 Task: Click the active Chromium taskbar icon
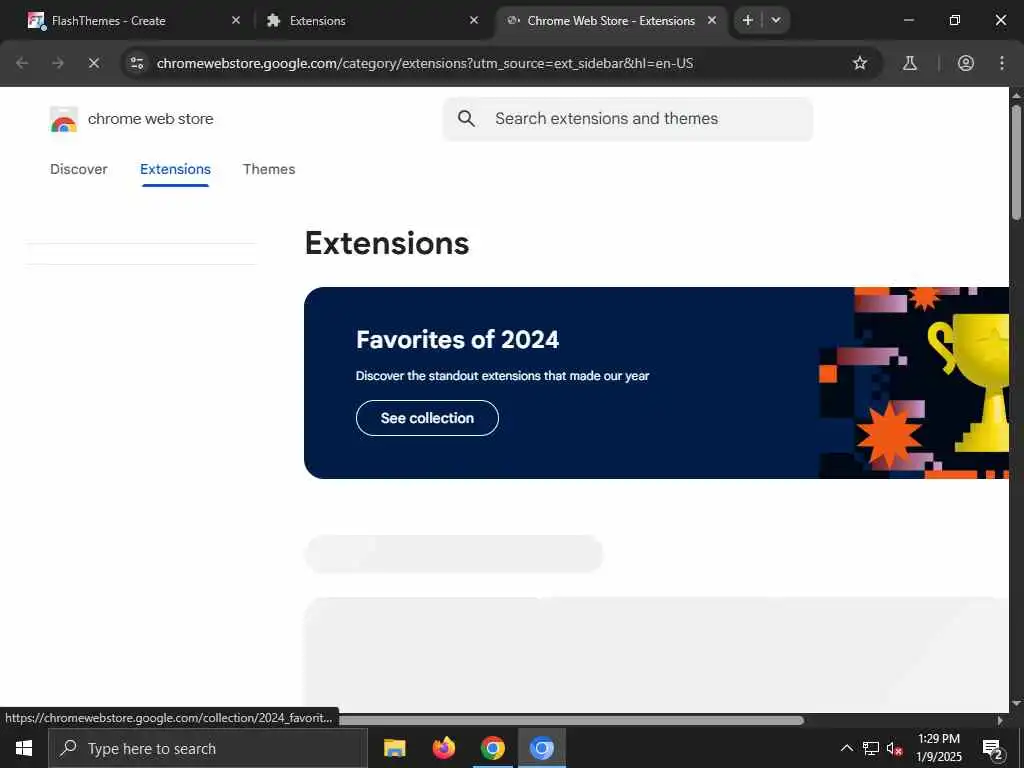pos(541,748)
